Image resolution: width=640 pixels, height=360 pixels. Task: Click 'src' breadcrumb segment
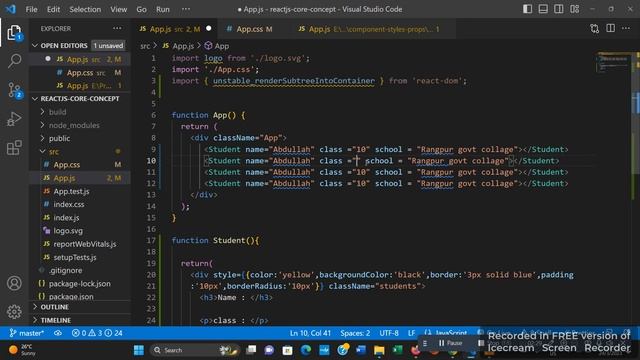(x=145, y=46)
